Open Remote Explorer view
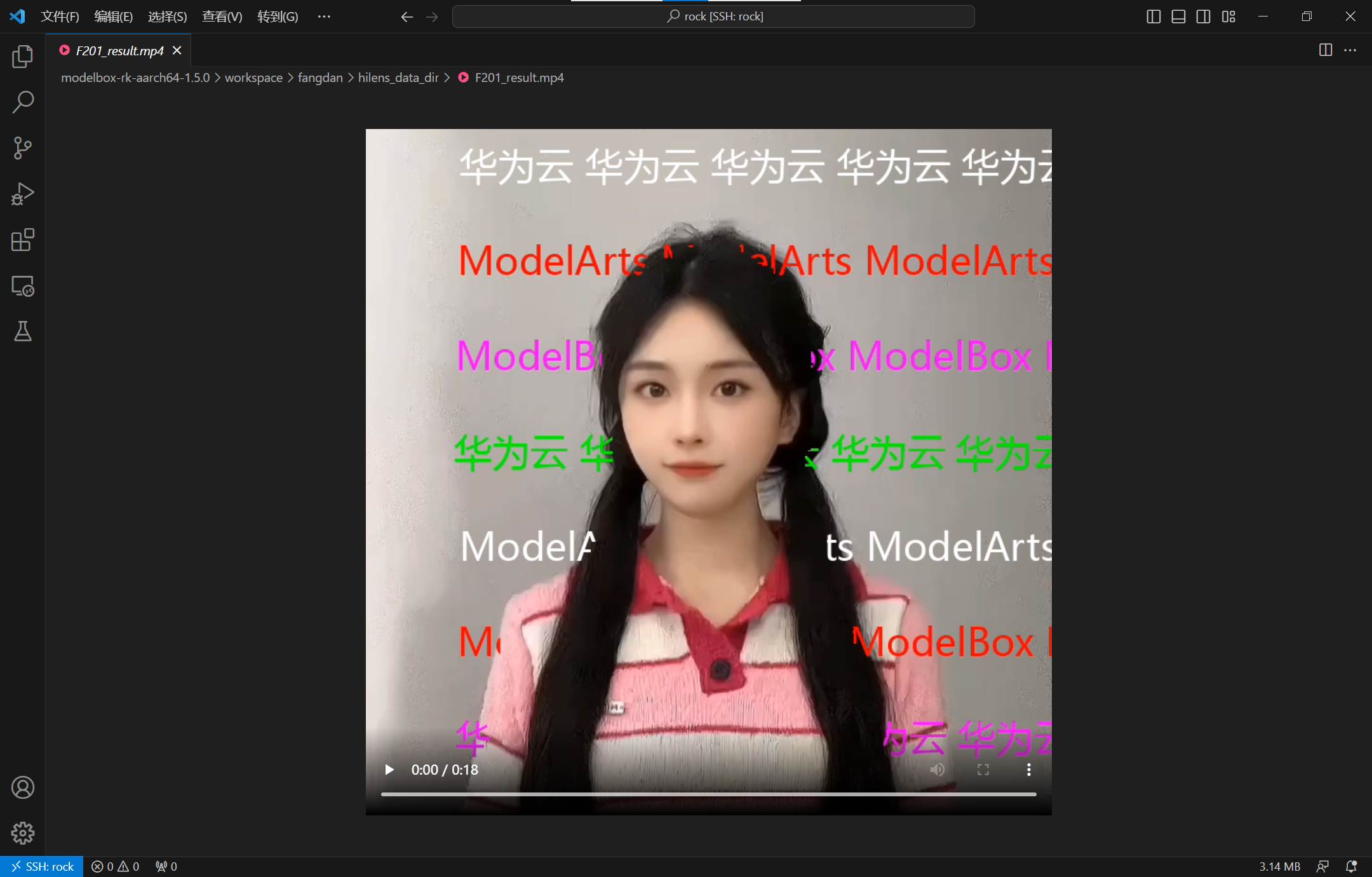The image size is (1372, 877). pos(23,286)
